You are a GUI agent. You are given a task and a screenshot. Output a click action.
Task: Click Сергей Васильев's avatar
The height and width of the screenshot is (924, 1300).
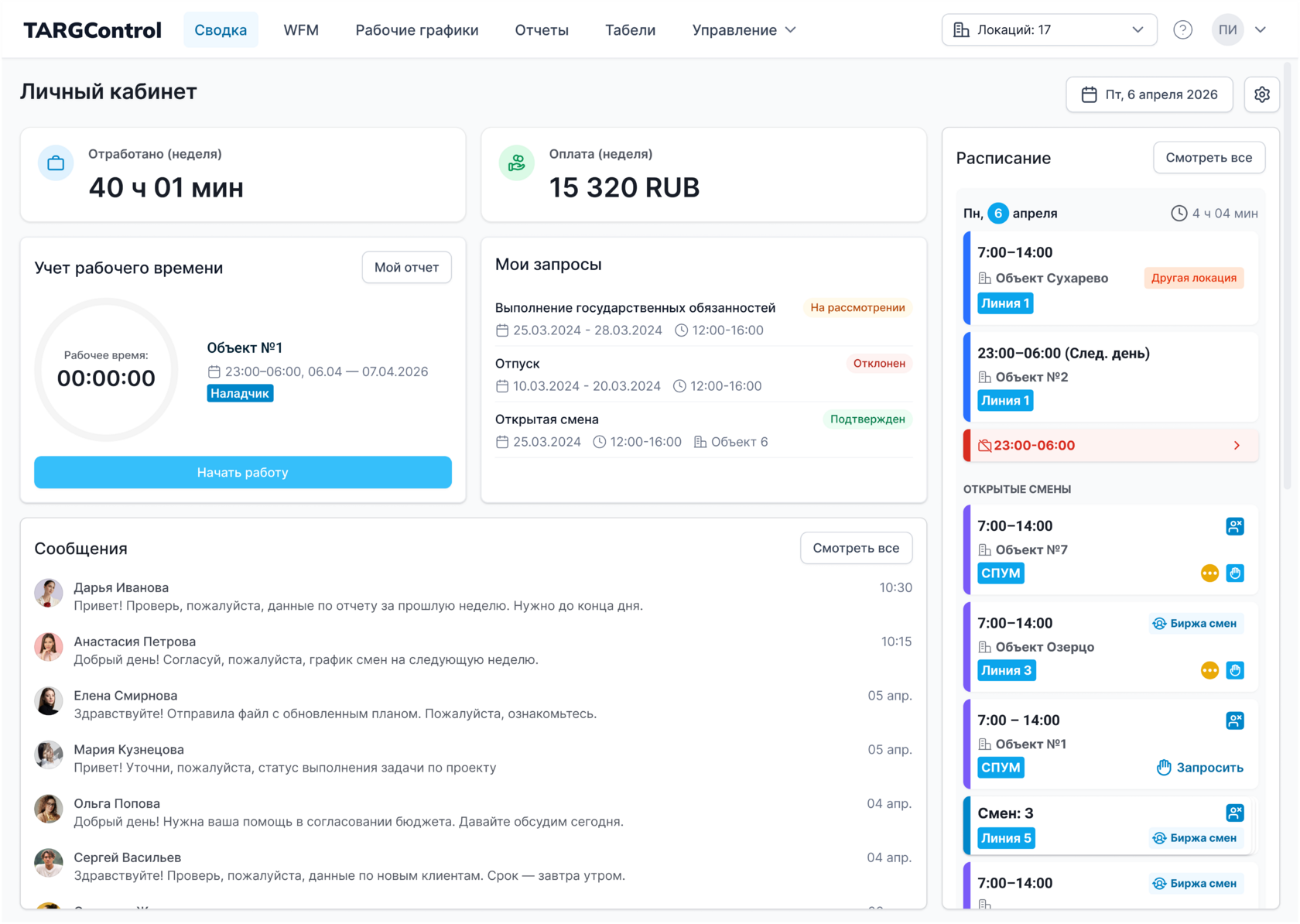[48, 864]
